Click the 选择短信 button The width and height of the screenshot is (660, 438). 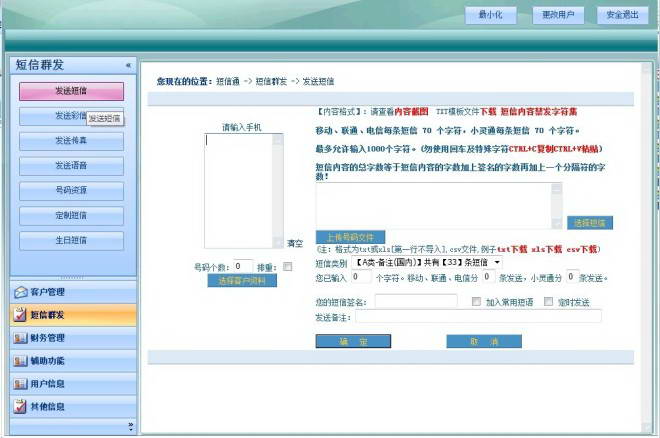pos(590,223)
